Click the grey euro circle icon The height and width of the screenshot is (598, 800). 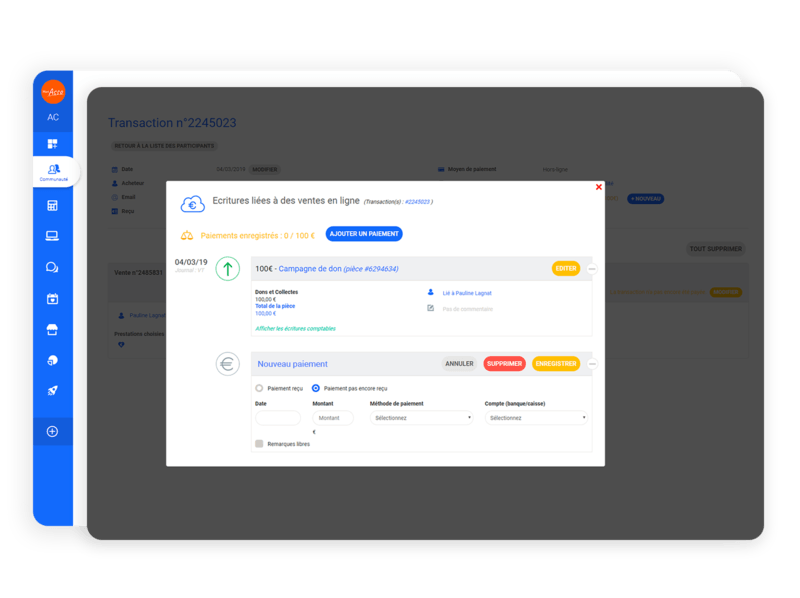228,364
